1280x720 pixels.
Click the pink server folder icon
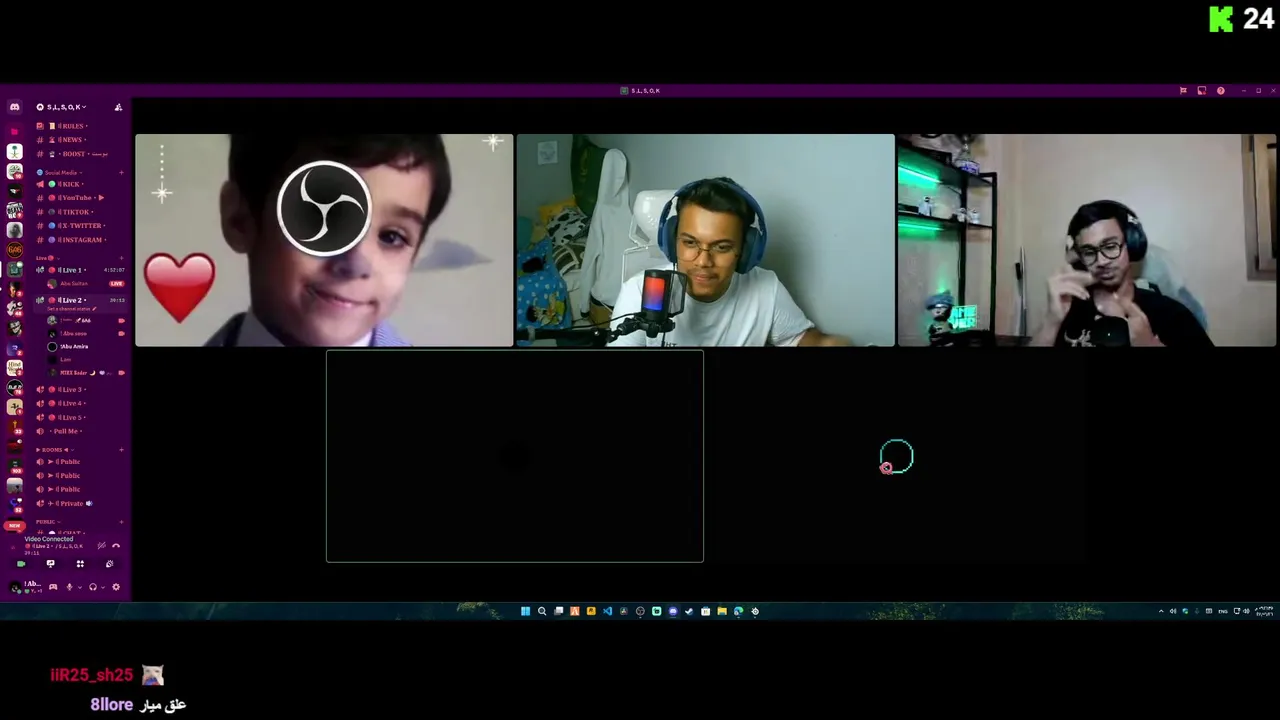tap(15, 131)
